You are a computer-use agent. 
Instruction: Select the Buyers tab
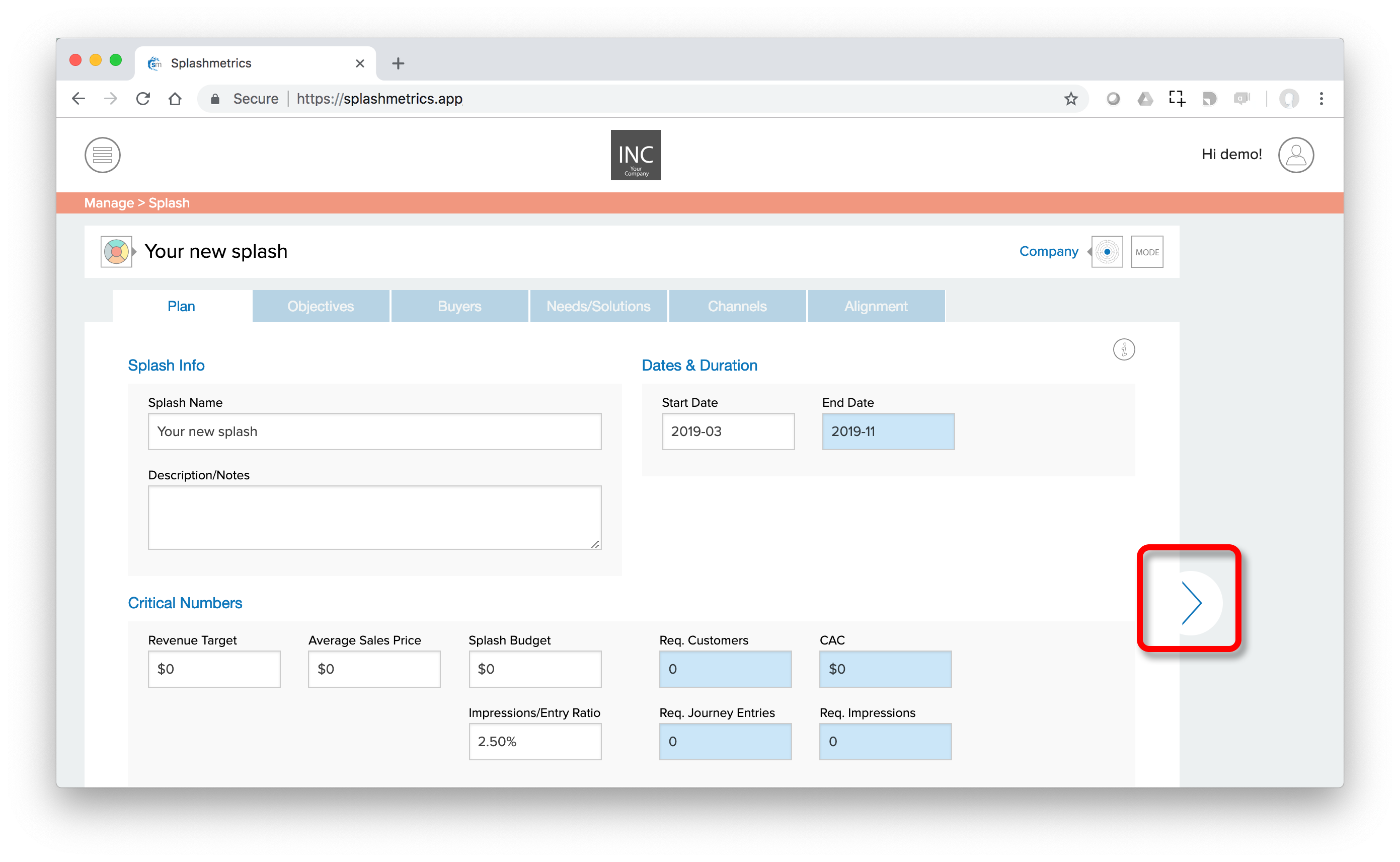tap(459, 306)
